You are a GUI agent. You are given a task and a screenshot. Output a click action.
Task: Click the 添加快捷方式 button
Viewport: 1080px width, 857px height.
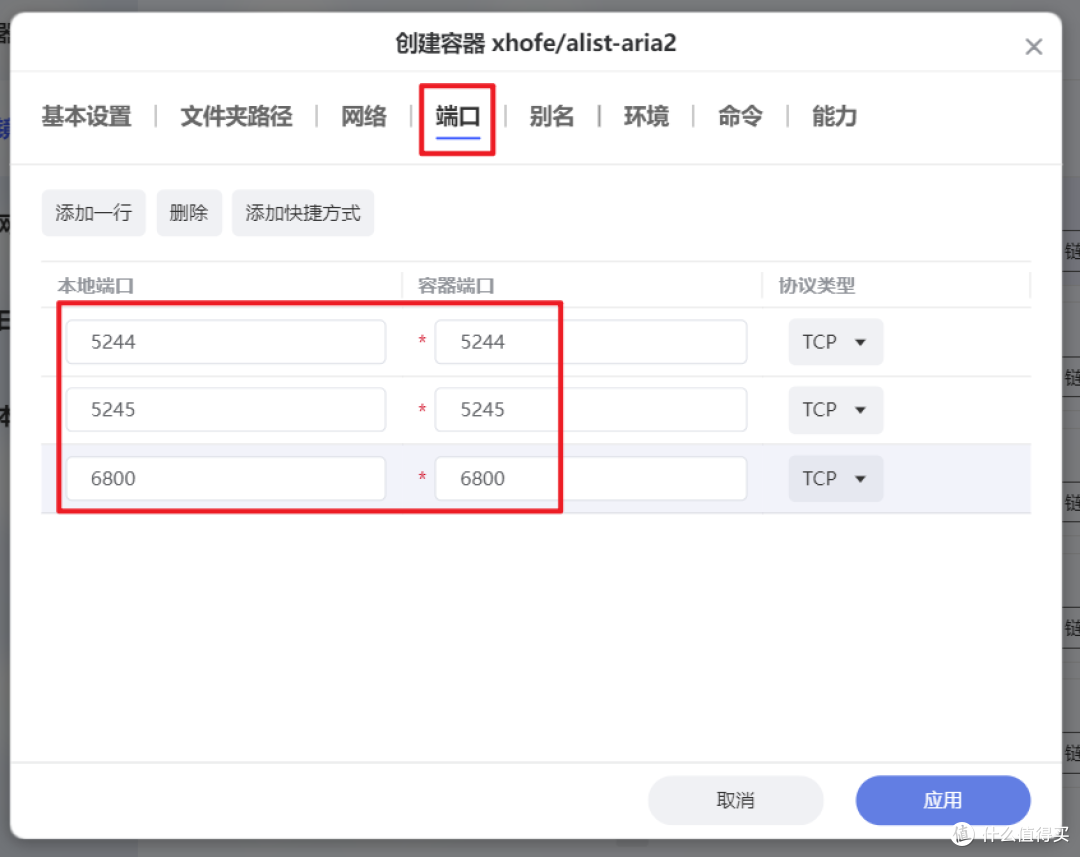tap(303, 213)
